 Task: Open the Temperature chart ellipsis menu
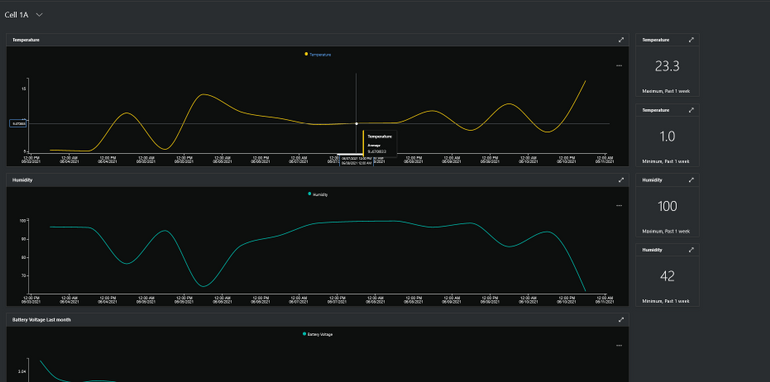tap(619, 65)
